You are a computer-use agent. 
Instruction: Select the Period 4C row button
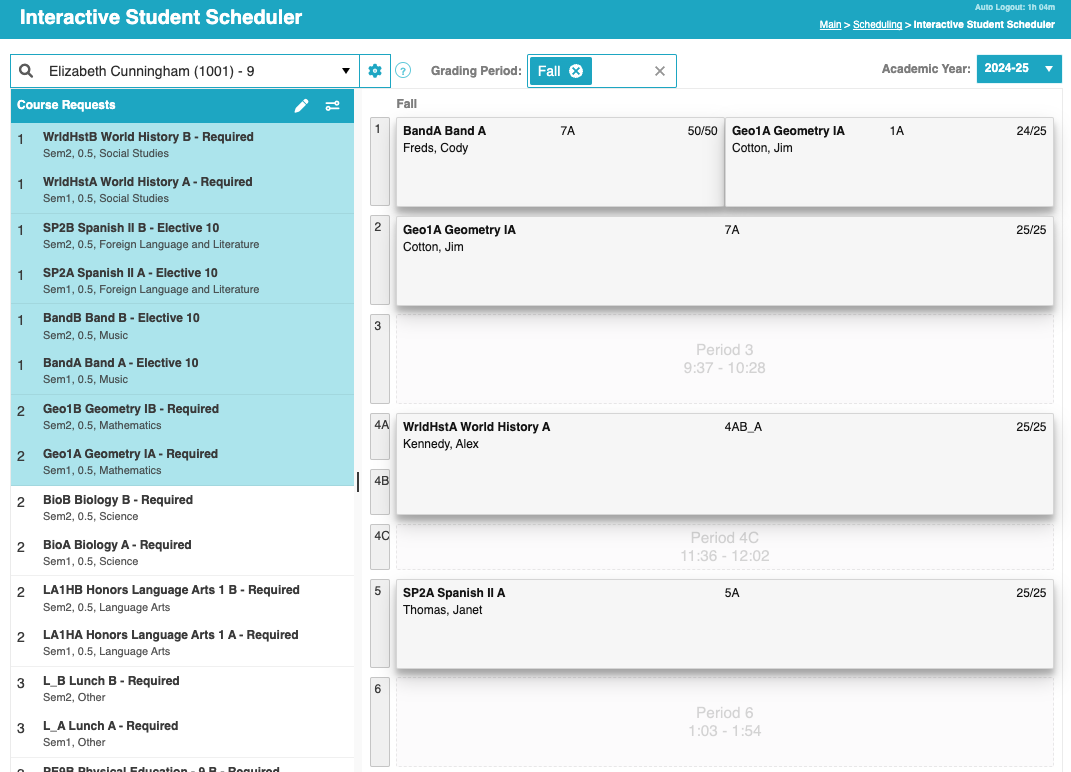point(381,546)
